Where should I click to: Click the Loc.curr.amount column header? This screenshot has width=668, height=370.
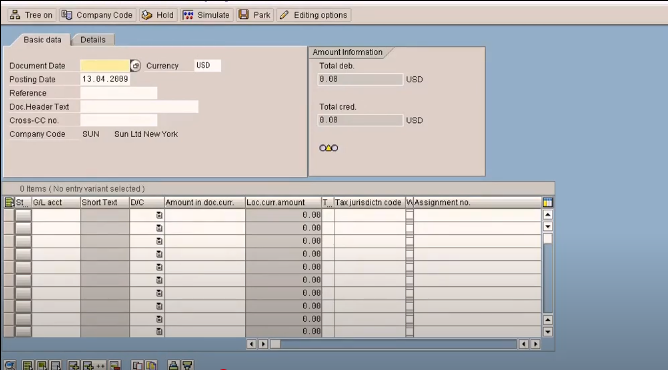[283, 202]
